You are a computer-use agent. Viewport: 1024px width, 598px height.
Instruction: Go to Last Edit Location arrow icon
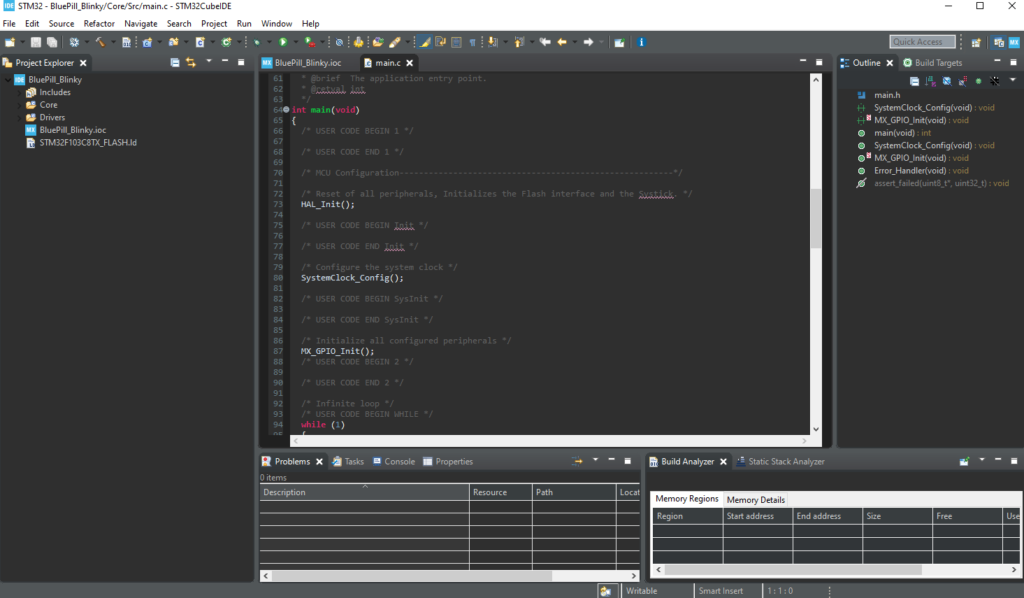click(x=545, y=42)
